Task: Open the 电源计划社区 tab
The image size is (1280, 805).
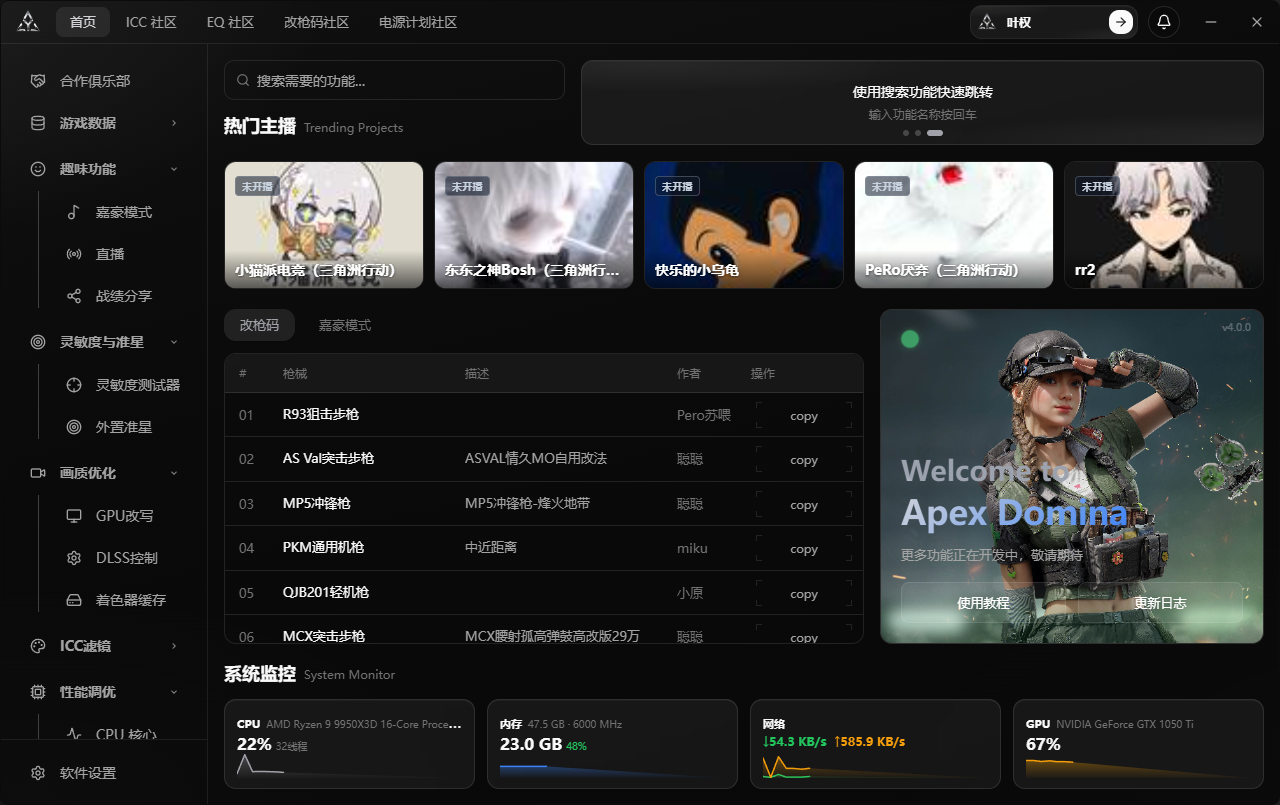Action: (x=418, y=22)
